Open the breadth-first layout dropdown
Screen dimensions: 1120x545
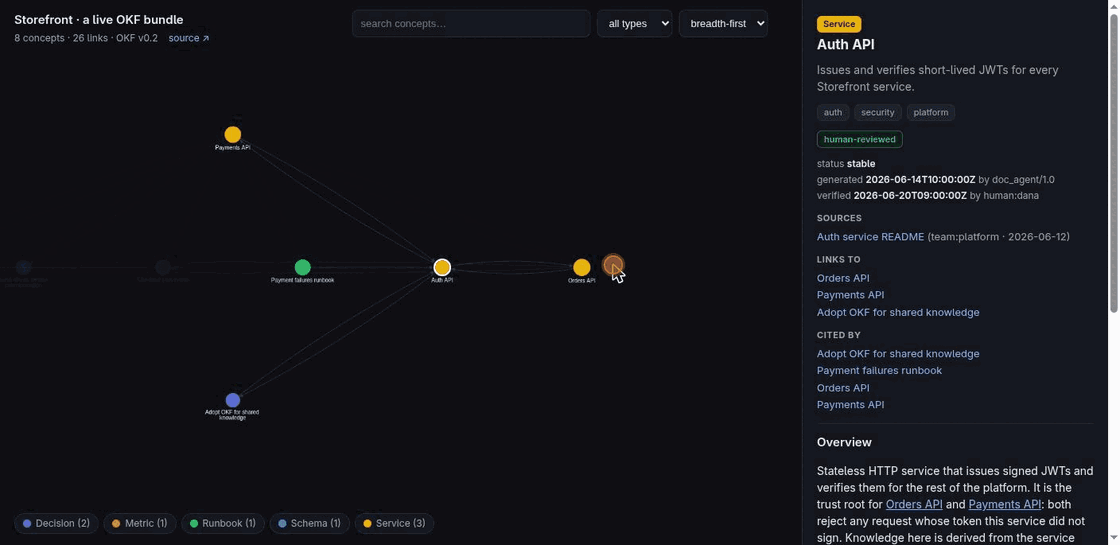pyautogui.click(x=723, y=24)
